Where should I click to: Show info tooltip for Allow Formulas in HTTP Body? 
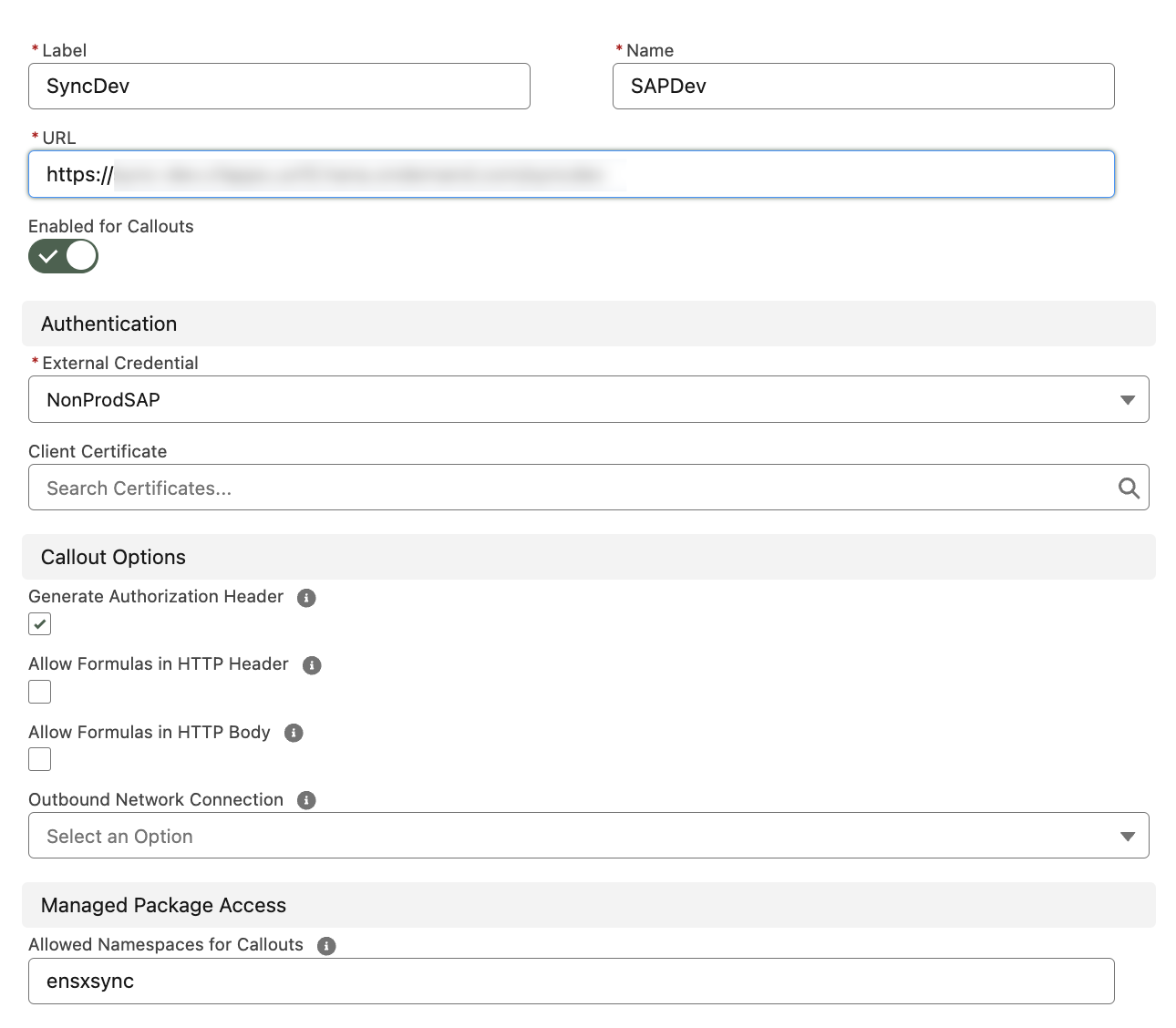click(x=294, y=733)
